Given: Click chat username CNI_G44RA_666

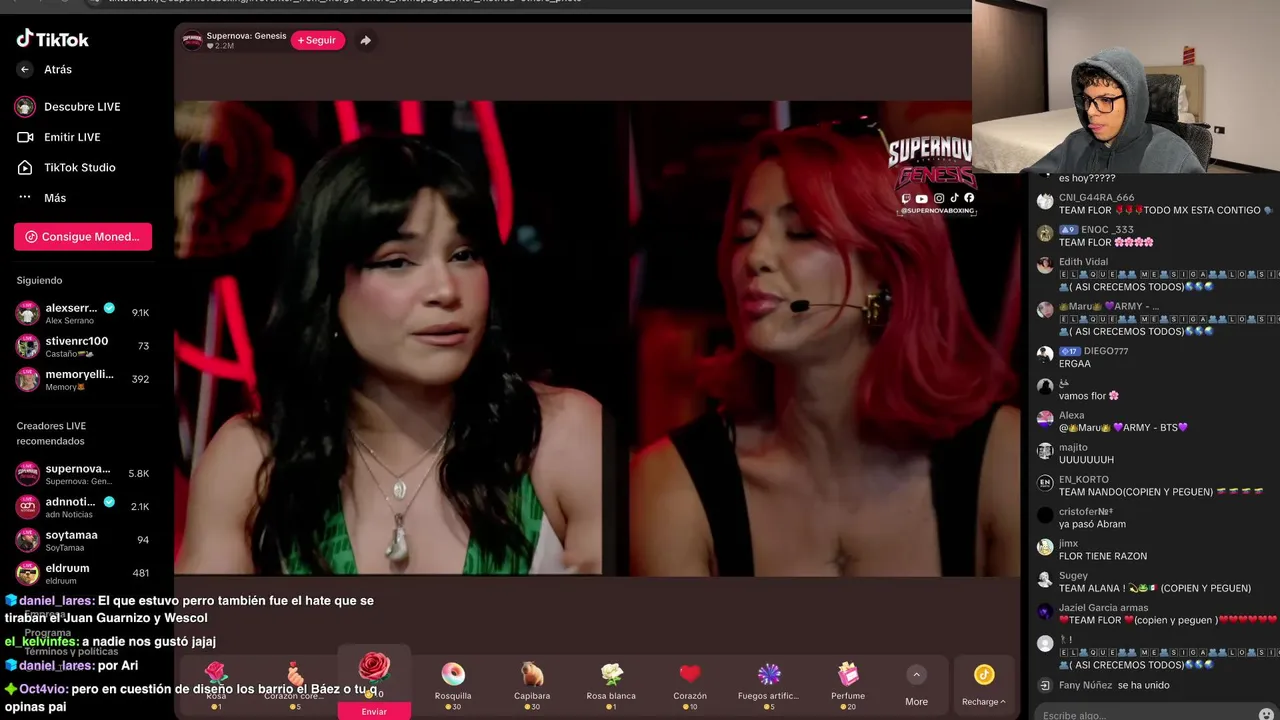Looking at the screenshot, I should click(x=1096, y=198).
